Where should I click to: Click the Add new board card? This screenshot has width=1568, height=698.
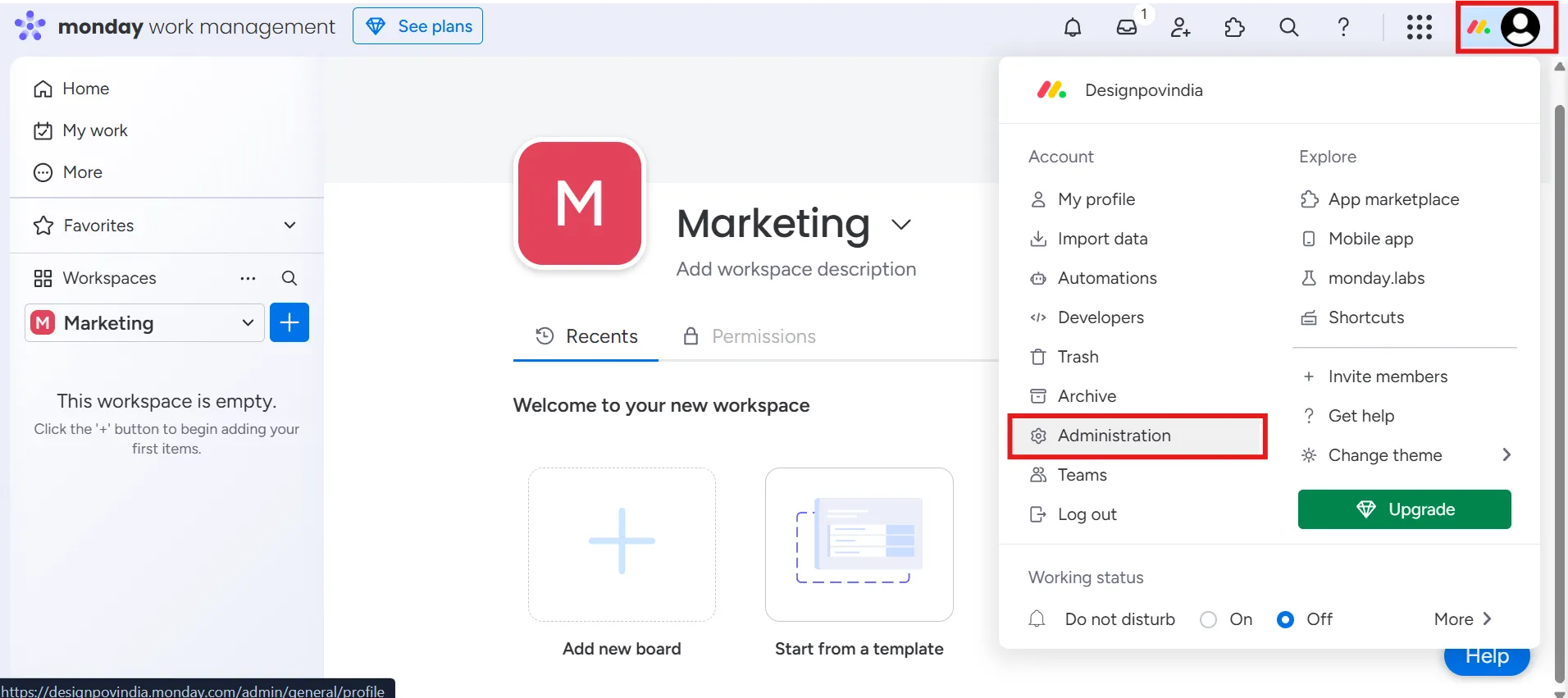pos(622,545)
